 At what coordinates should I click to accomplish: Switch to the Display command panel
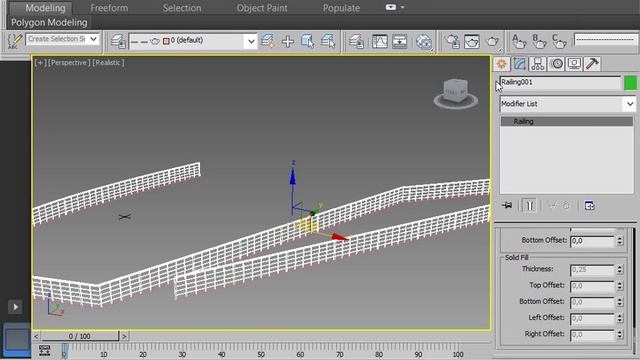pos(574,64)
